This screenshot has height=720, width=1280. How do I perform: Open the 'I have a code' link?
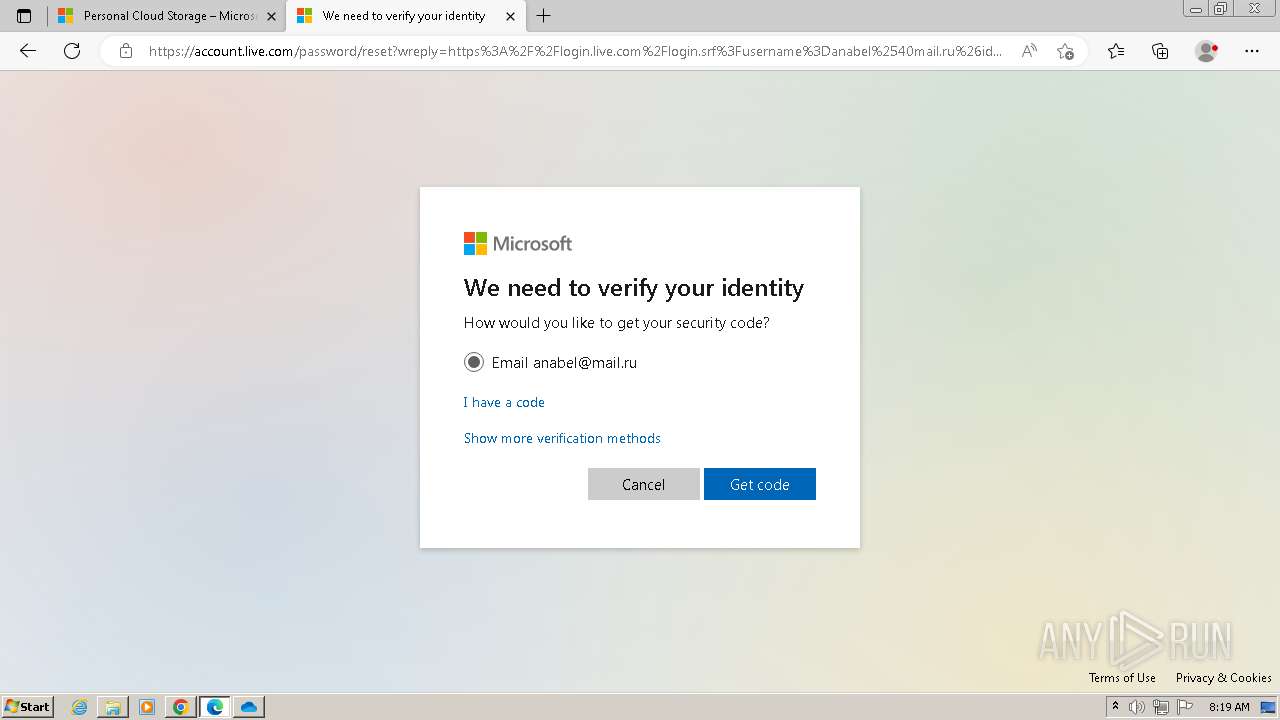[x=504, y=402]
